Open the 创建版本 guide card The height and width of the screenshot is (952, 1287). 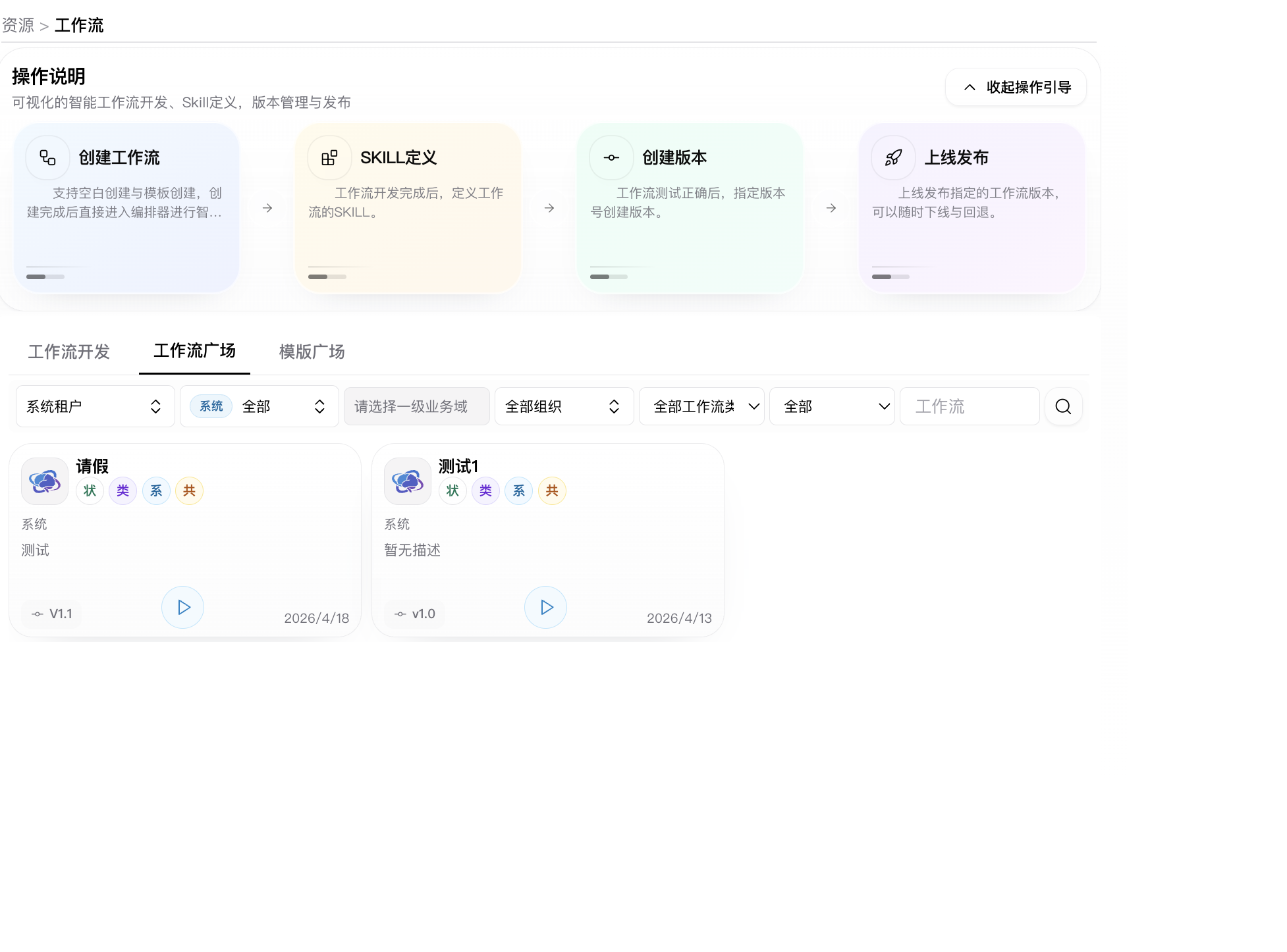690,208
